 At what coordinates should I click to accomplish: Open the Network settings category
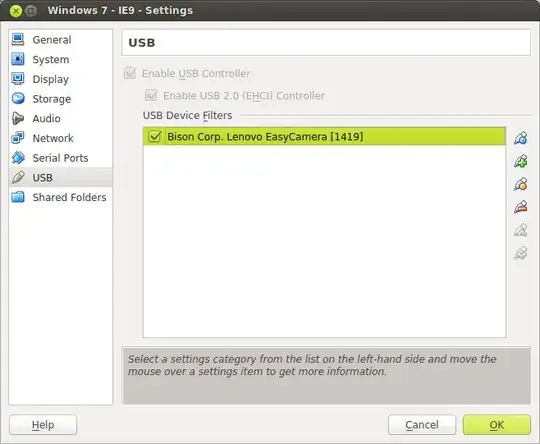click(x=61, y=138)
